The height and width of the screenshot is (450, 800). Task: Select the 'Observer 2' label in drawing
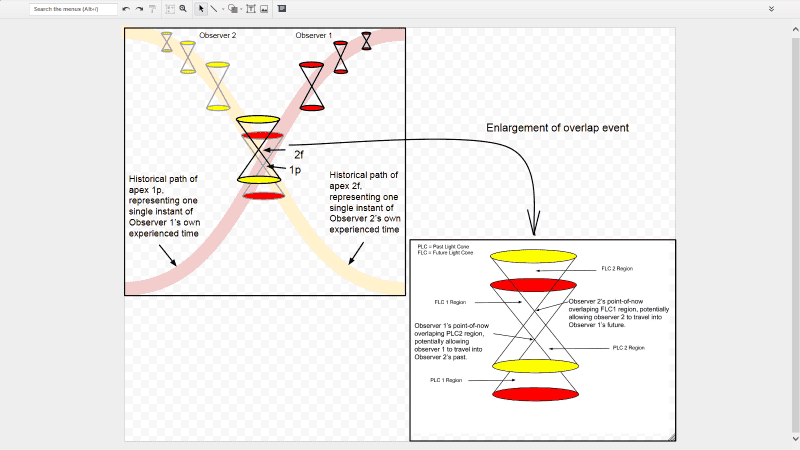point(217,35)
